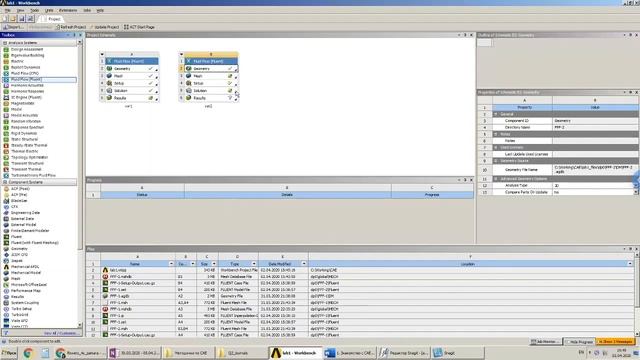Select Microsoft Office Excel component
Viewport: 640px width, 360px height.
29,284
